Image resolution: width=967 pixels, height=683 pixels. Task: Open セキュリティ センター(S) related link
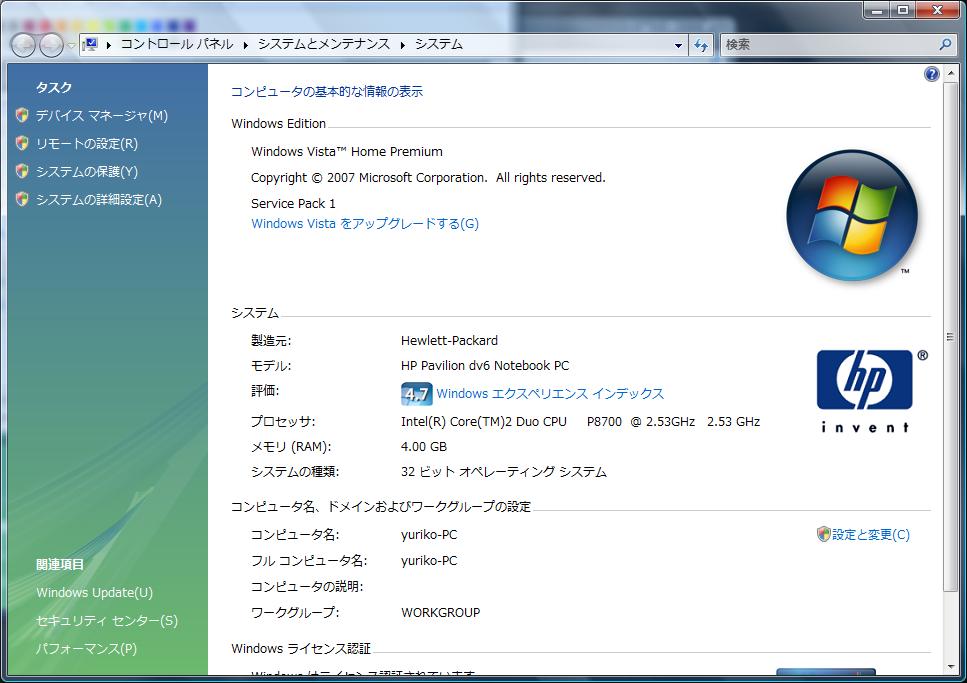[x=107, y=621]
